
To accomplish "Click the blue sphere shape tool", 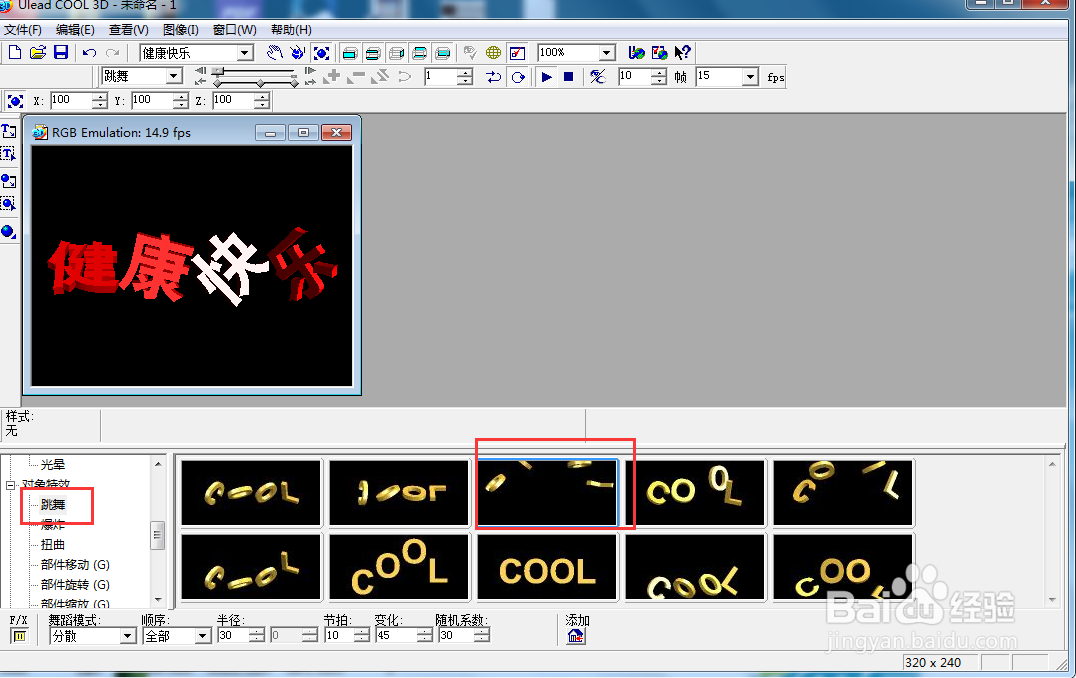I will tap(9, 231).
